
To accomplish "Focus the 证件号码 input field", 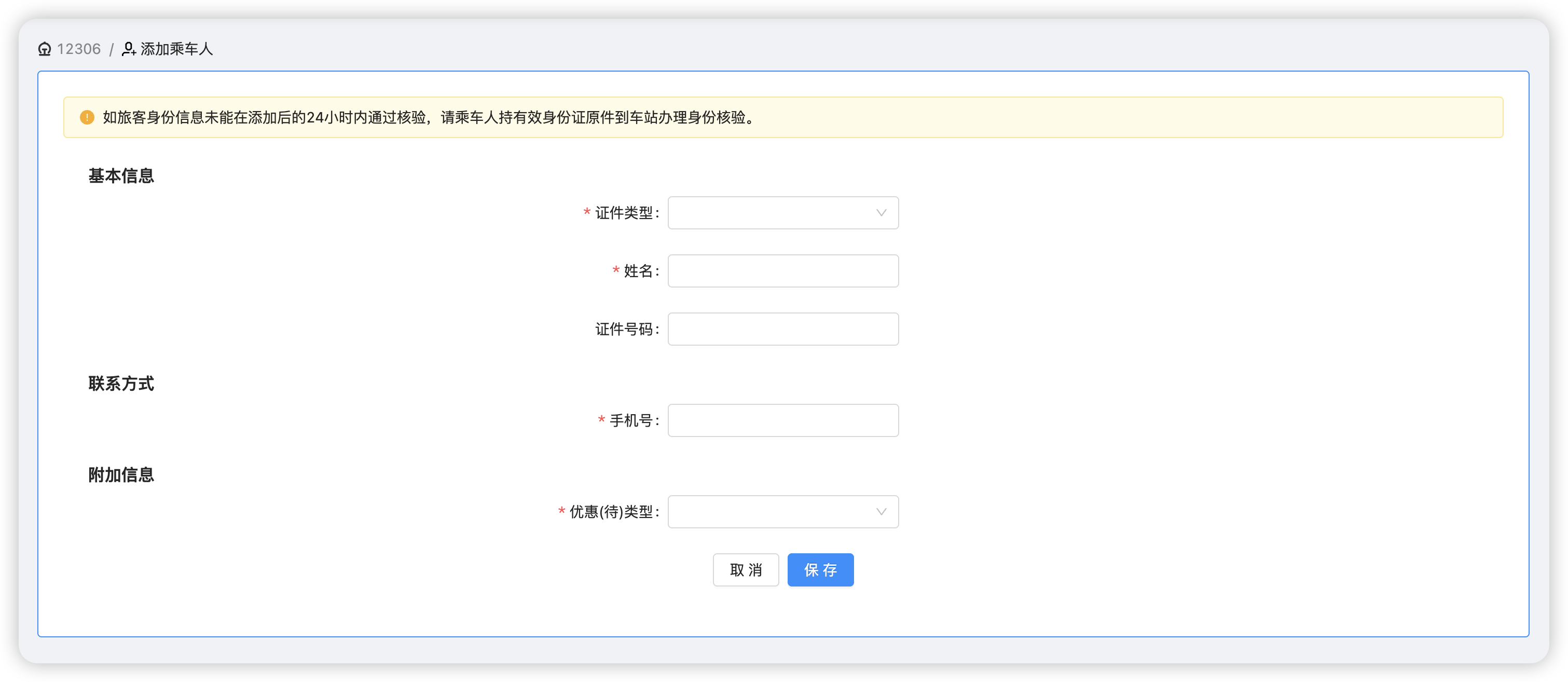I will pyautogui.click(x=783, y=329).
